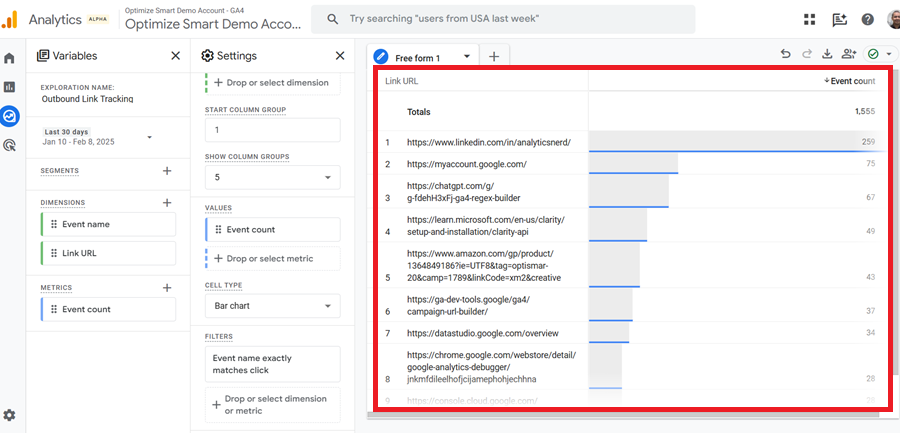Click Drop or select dimension or metric filter
This screenshot has height=433, width=900.
[273, 405]
